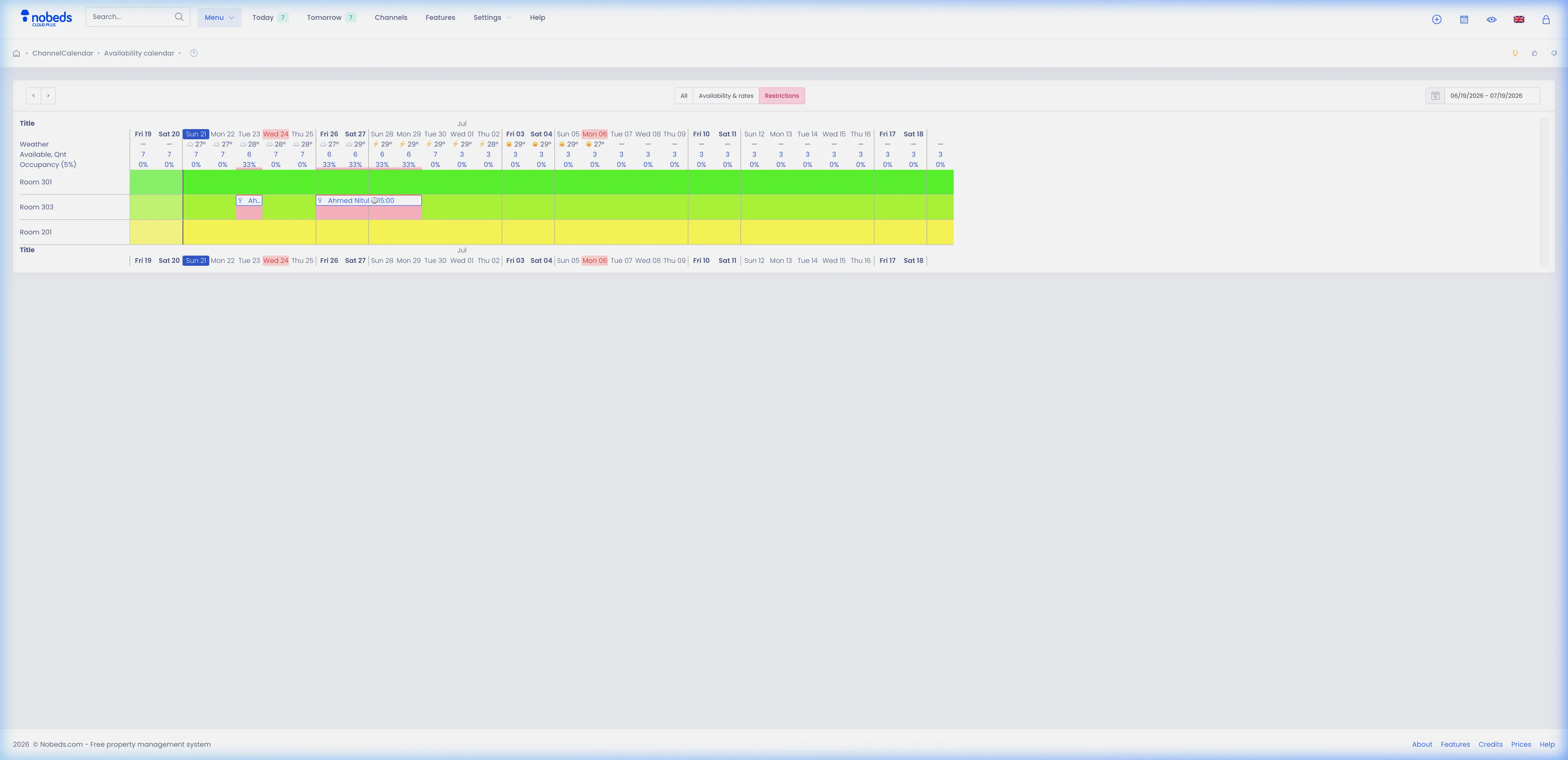This screenshot has height=760, width=1568.
Task: Open the Today tab
Action: click(269, 18)
